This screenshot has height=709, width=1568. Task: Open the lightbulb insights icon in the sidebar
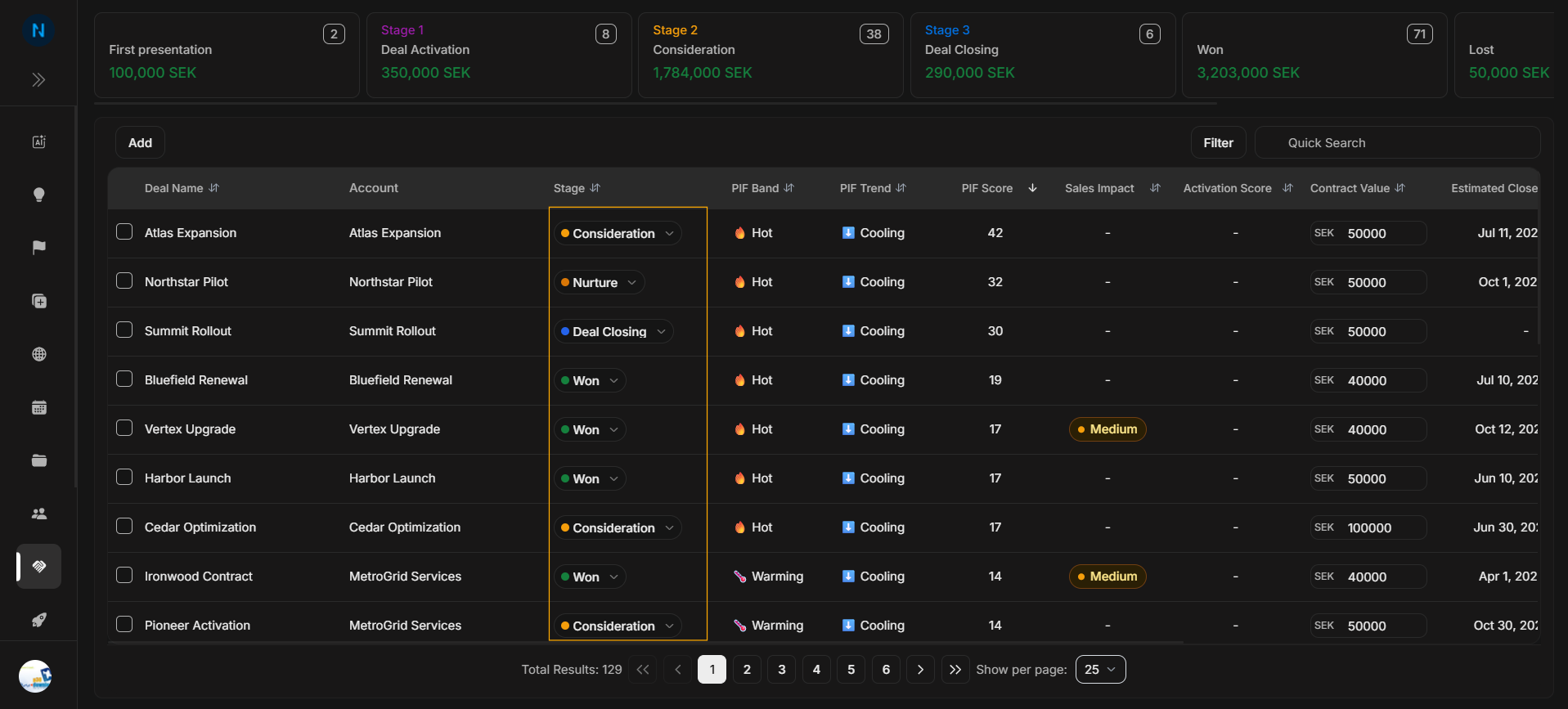point(38,195)
